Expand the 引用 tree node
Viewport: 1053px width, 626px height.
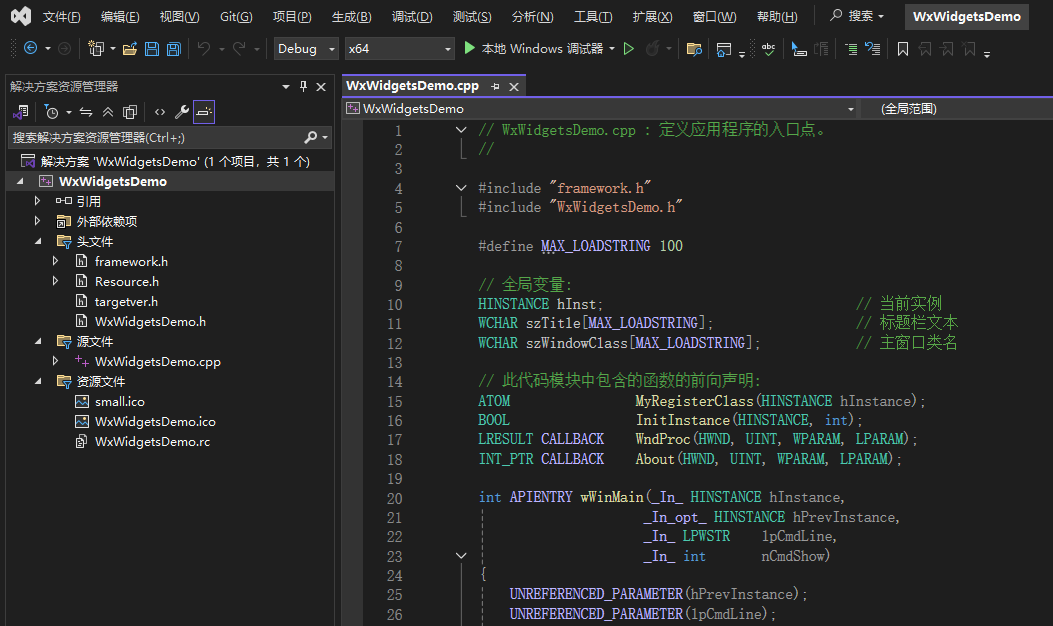click(38, 201)
